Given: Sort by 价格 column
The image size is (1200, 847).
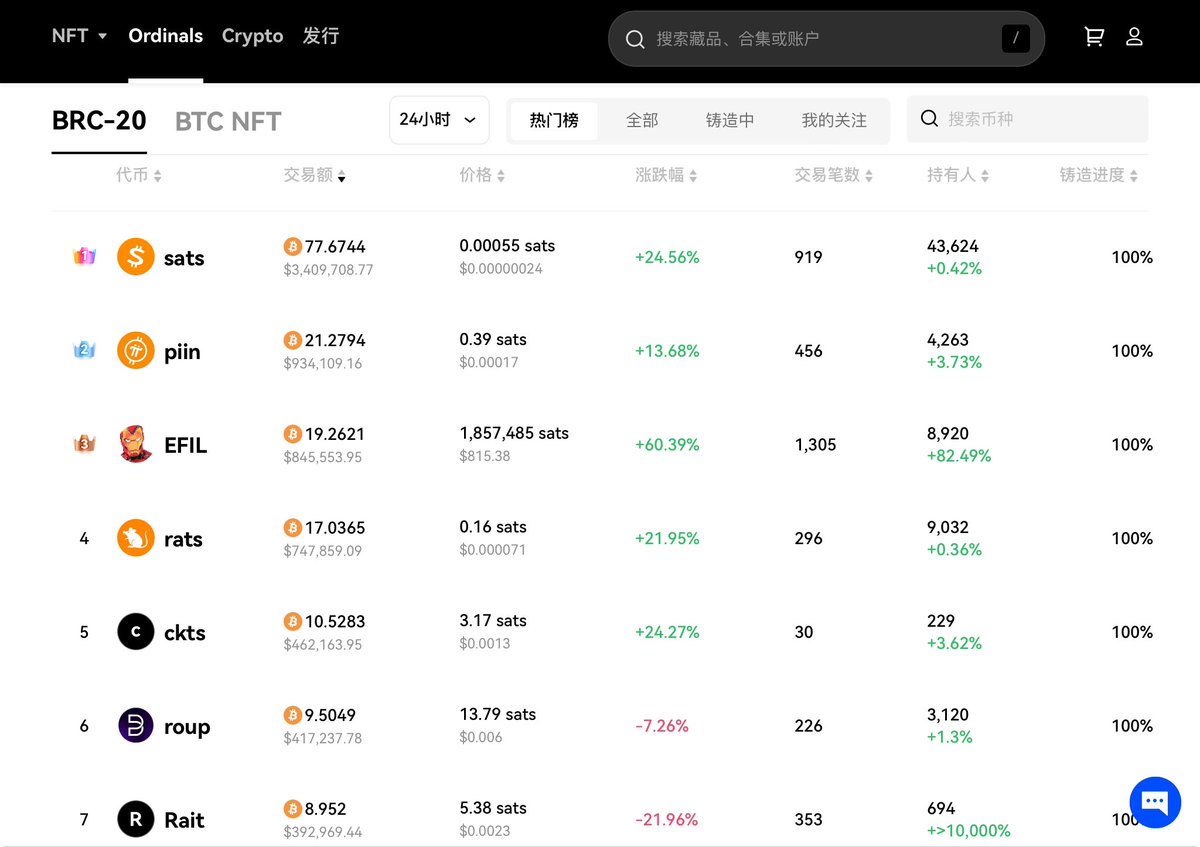Looking at the screenshot, I should click(x=482, y=175).
